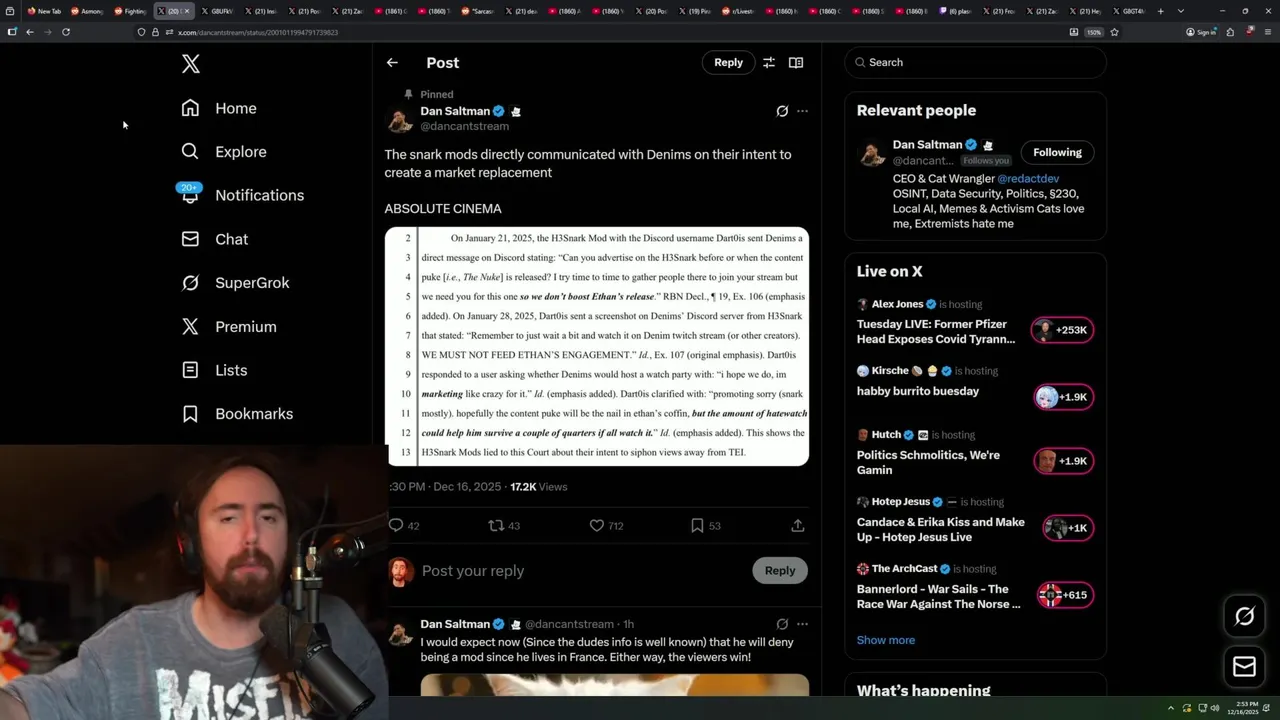1280x720 pixels.
Task: Open Hutch's Politics Schmolitics live stream
Action: tap(928, 462)
